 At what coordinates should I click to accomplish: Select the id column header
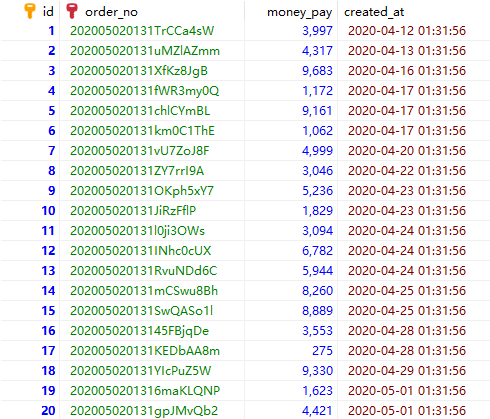pos(48,12)
